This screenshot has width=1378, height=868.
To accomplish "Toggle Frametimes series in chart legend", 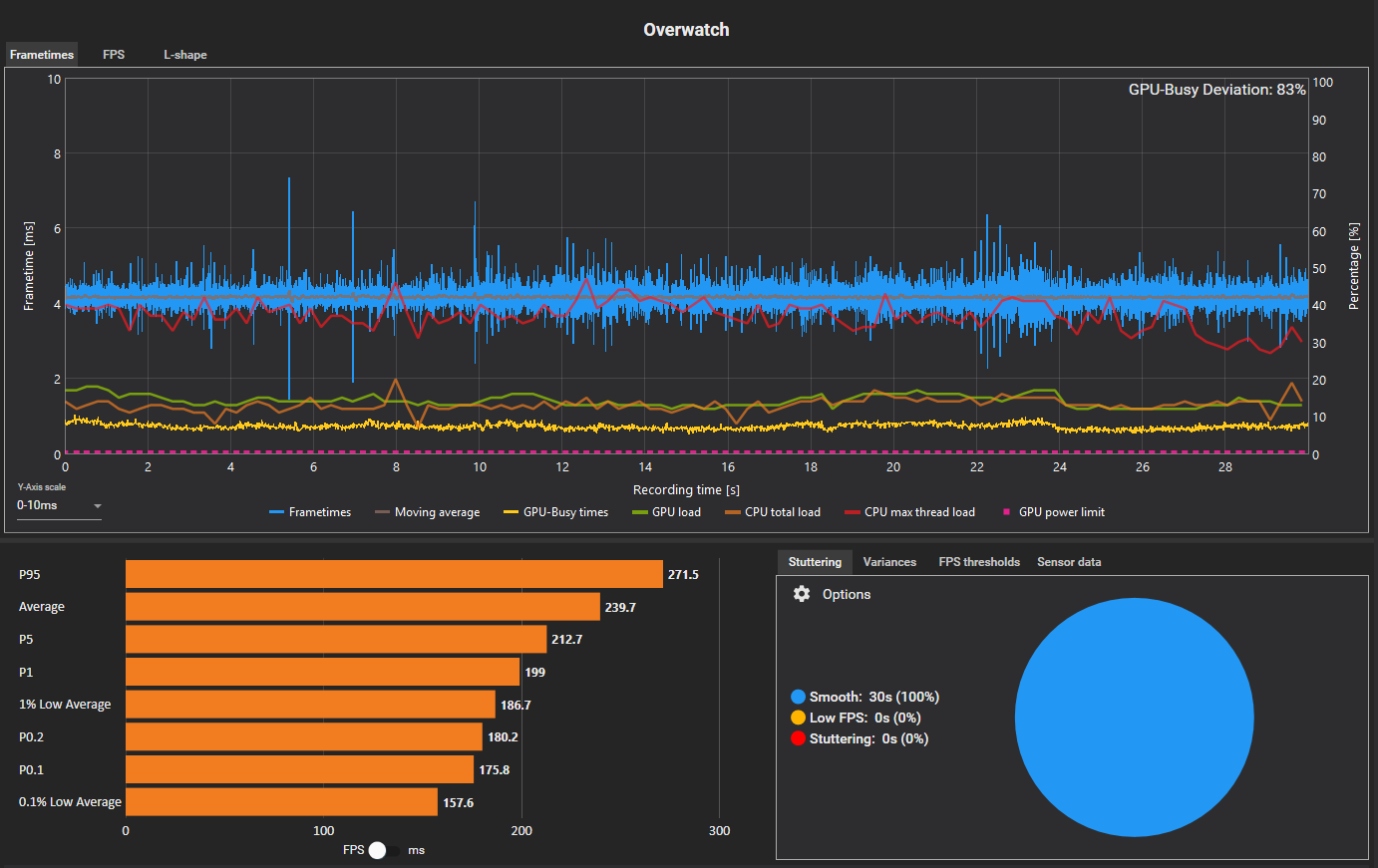I will pyautogui.click(x=310, y=512).
